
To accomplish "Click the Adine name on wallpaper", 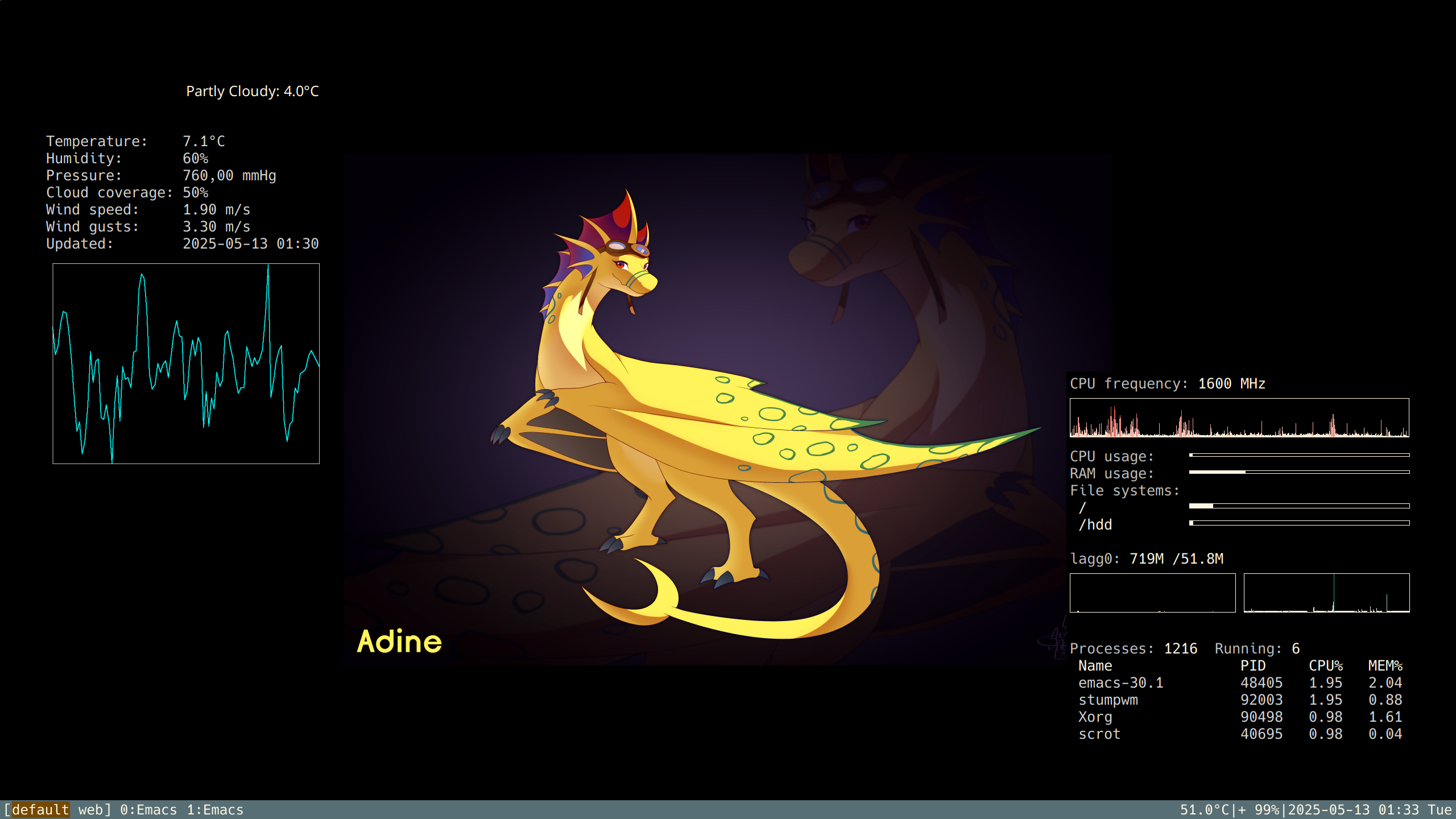I will [399, 642].
